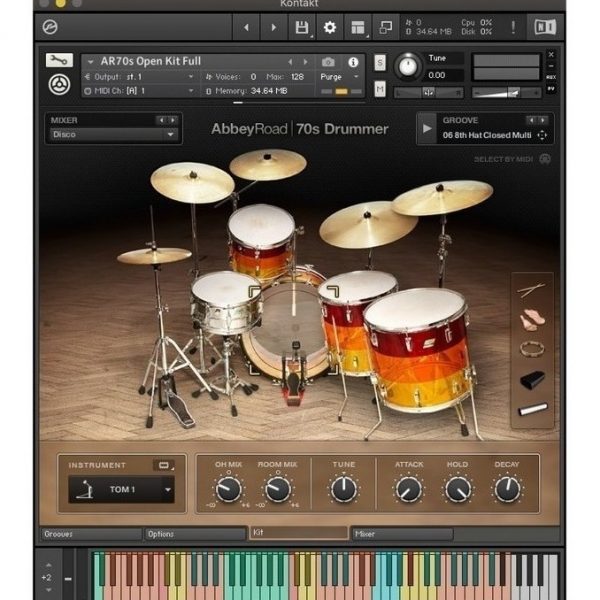Click the header Tune knob
The height and width of the screenshot is (600, 600).
click(408, 66)
